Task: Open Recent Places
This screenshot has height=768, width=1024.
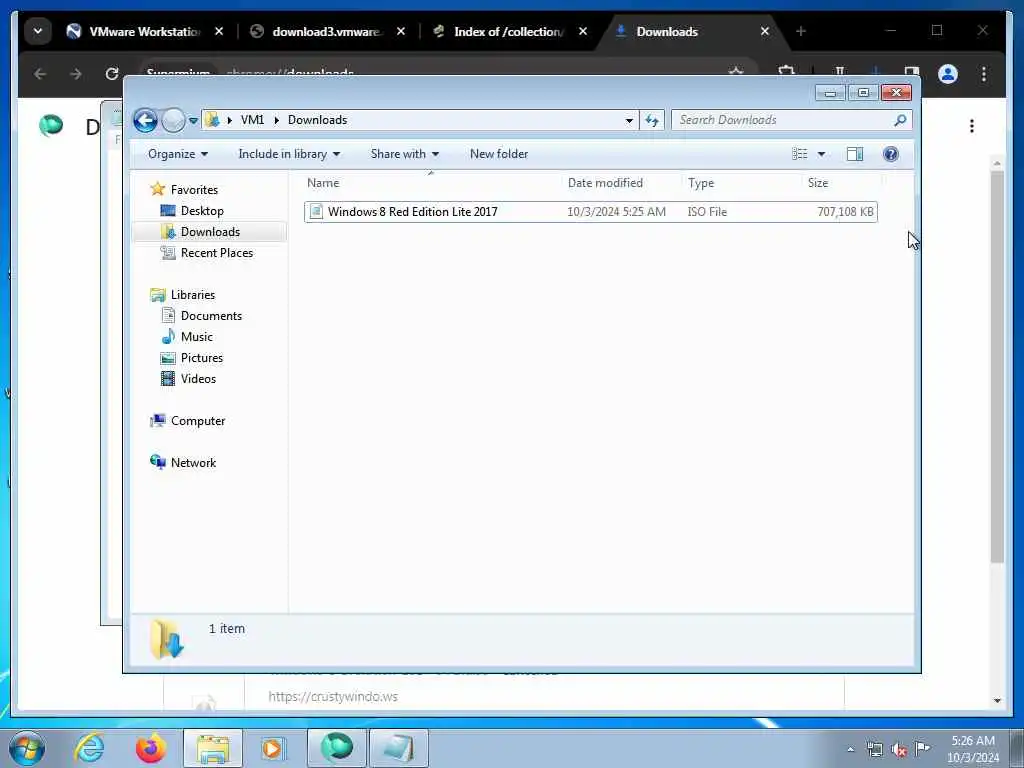Action: click(217, 253)
